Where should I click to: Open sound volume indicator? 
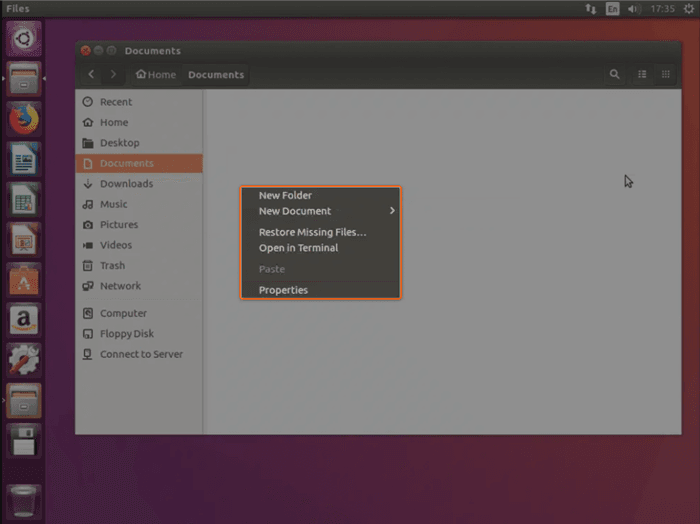click(634, 9)
